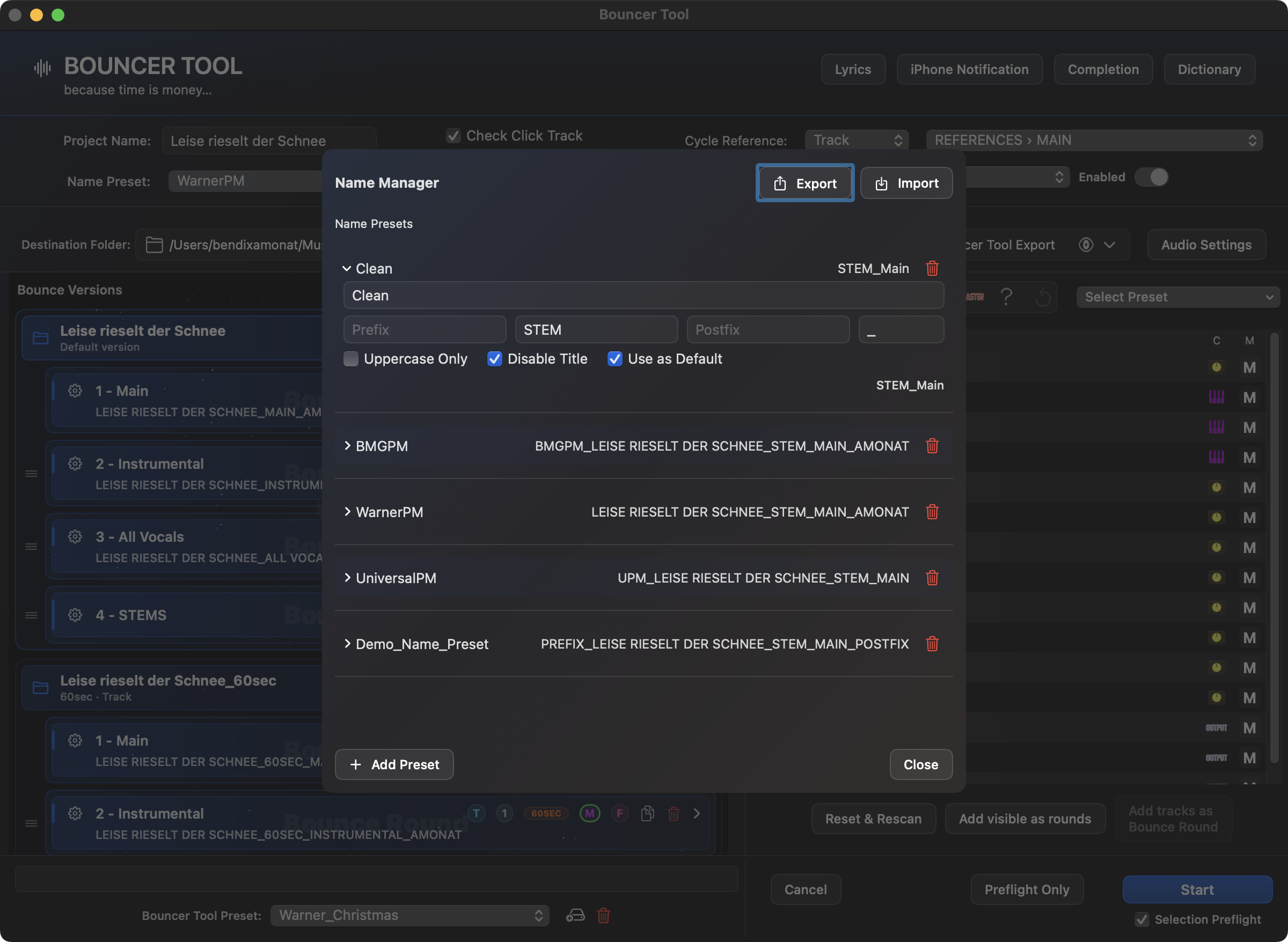Screen dimensions: 1288x942
Task: Delete the 60sec Instrumental bounce round
Action: (x=674, y=813)
